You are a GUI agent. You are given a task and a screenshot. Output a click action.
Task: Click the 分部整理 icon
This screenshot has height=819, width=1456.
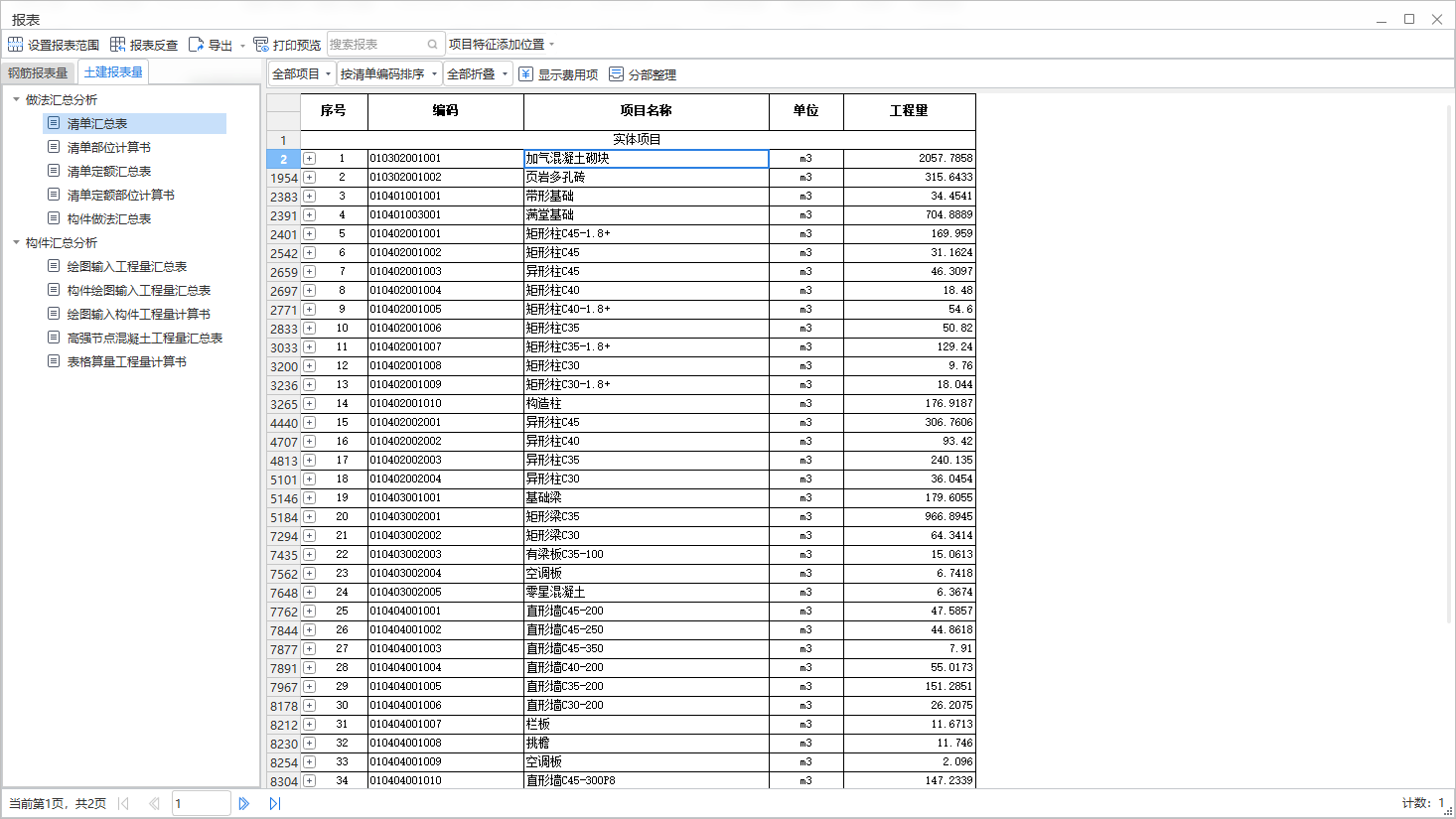coord(617,74)
